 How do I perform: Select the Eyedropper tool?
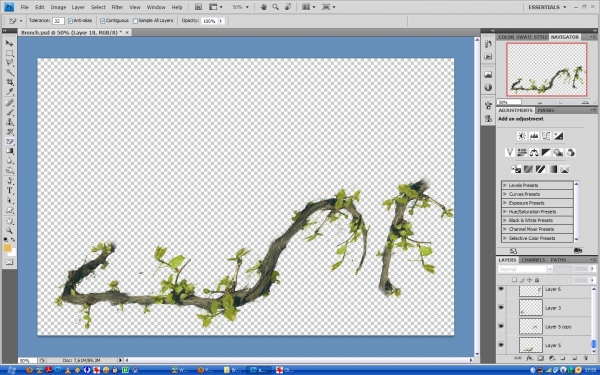(x=10, y=91)
